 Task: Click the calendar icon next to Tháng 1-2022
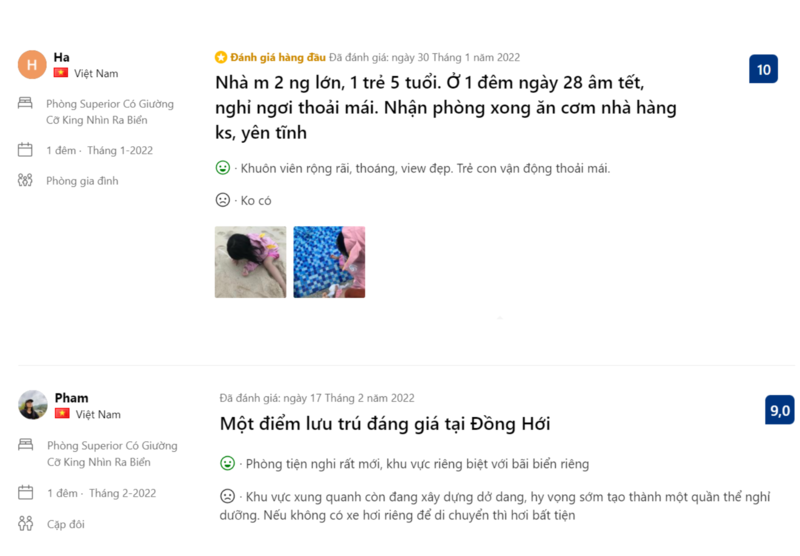tap(25, 150)
